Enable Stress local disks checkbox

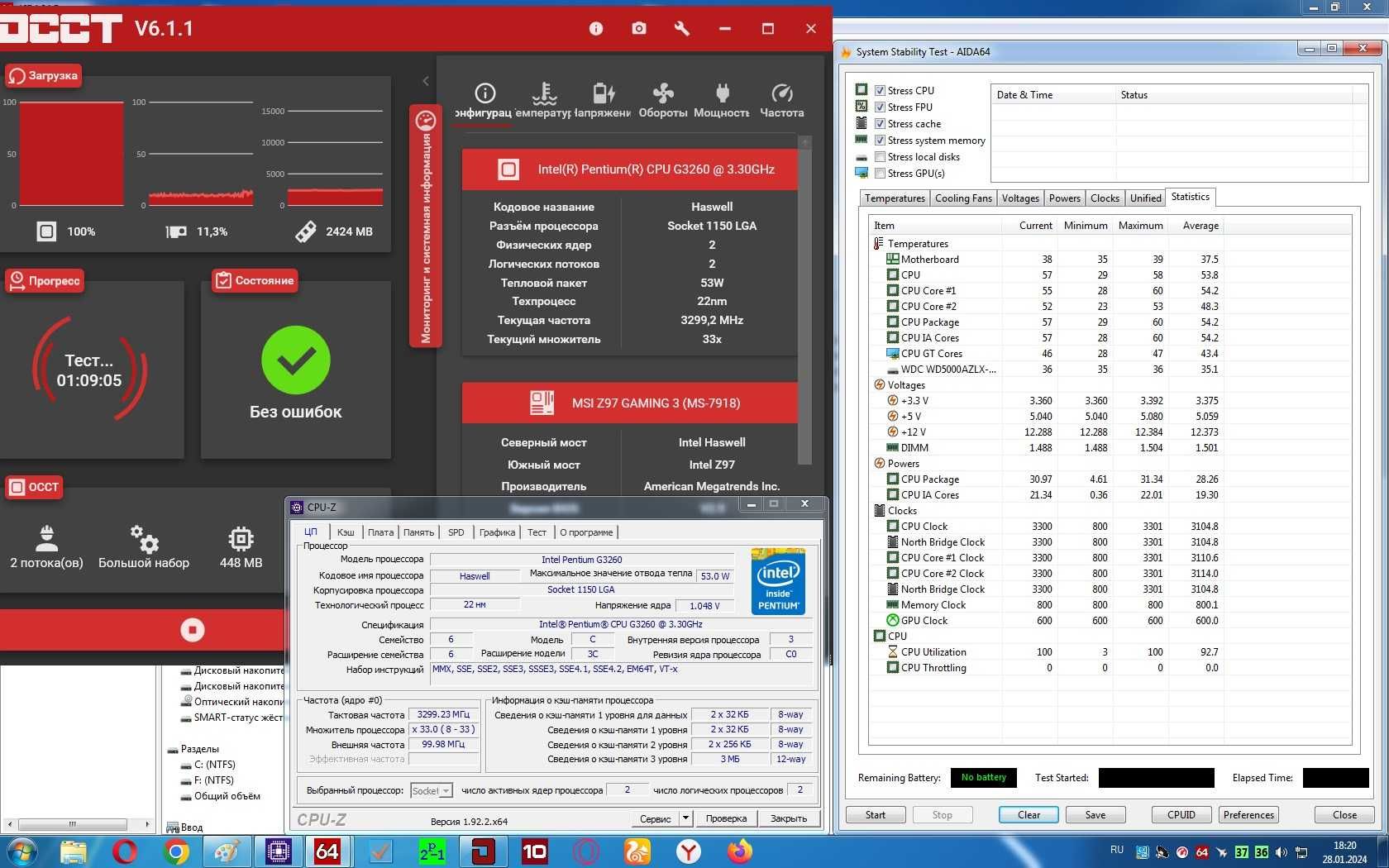point(880,157)
